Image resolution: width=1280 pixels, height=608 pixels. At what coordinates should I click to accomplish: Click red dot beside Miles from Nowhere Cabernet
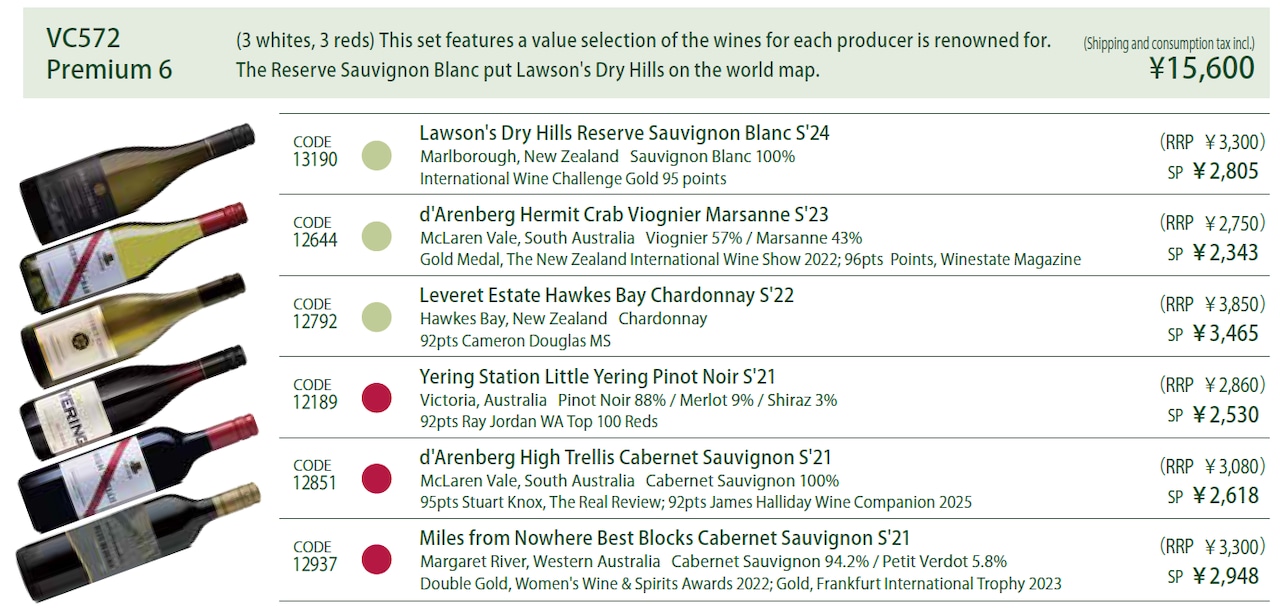coord(376,559)
